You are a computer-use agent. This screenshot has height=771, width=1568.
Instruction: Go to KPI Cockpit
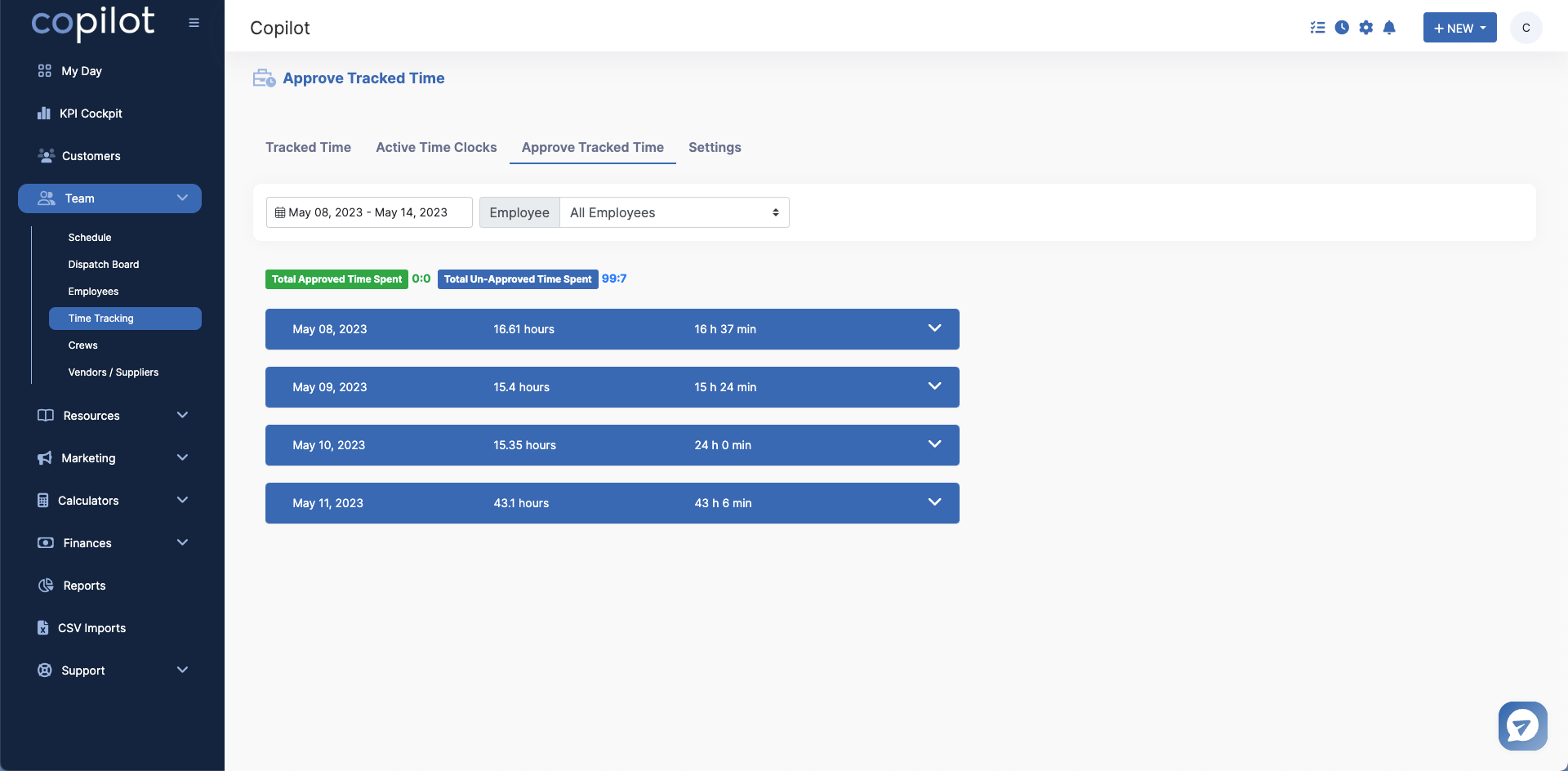91,114
